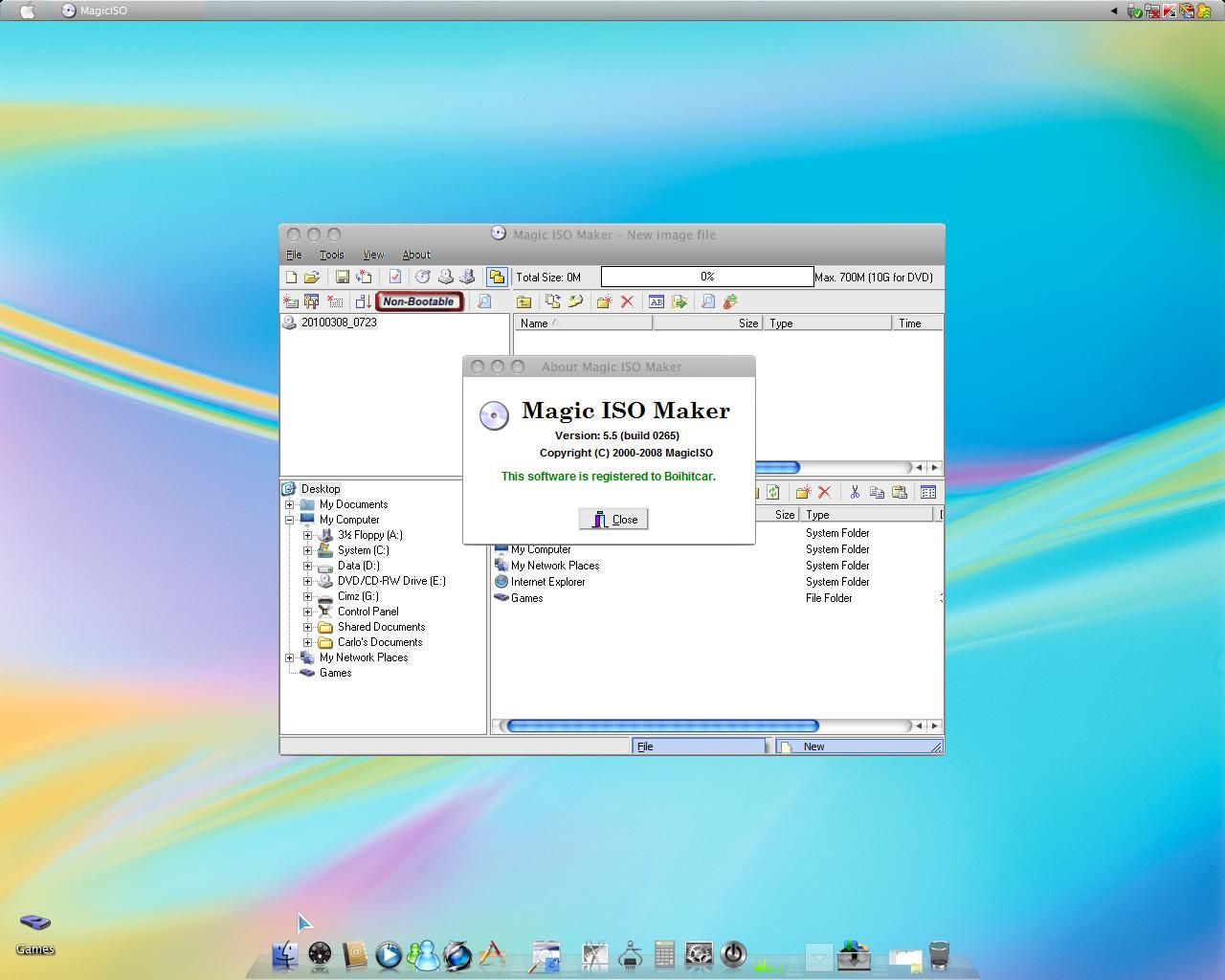Select My Network Places in file list
The width and height of the screenshot is (1225, 980).
point(555,566)
